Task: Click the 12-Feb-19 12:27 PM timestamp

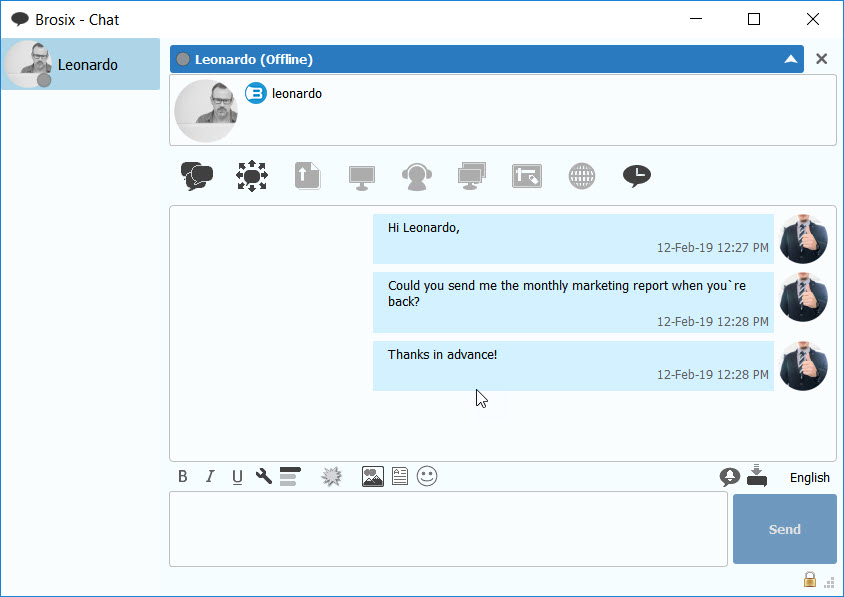Action: click(x=713, y=248)
